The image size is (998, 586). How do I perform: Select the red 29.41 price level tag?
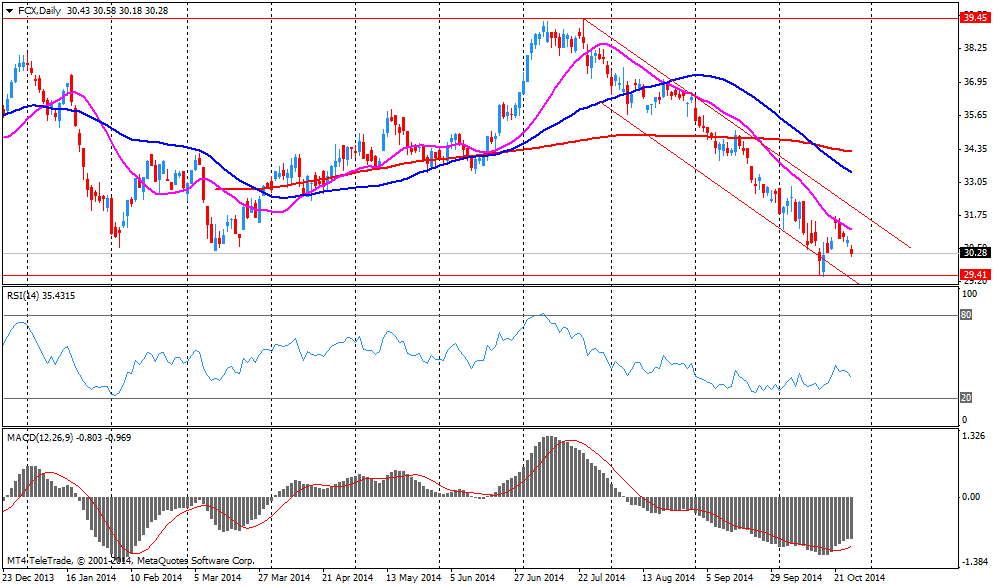tap(974, 275)
